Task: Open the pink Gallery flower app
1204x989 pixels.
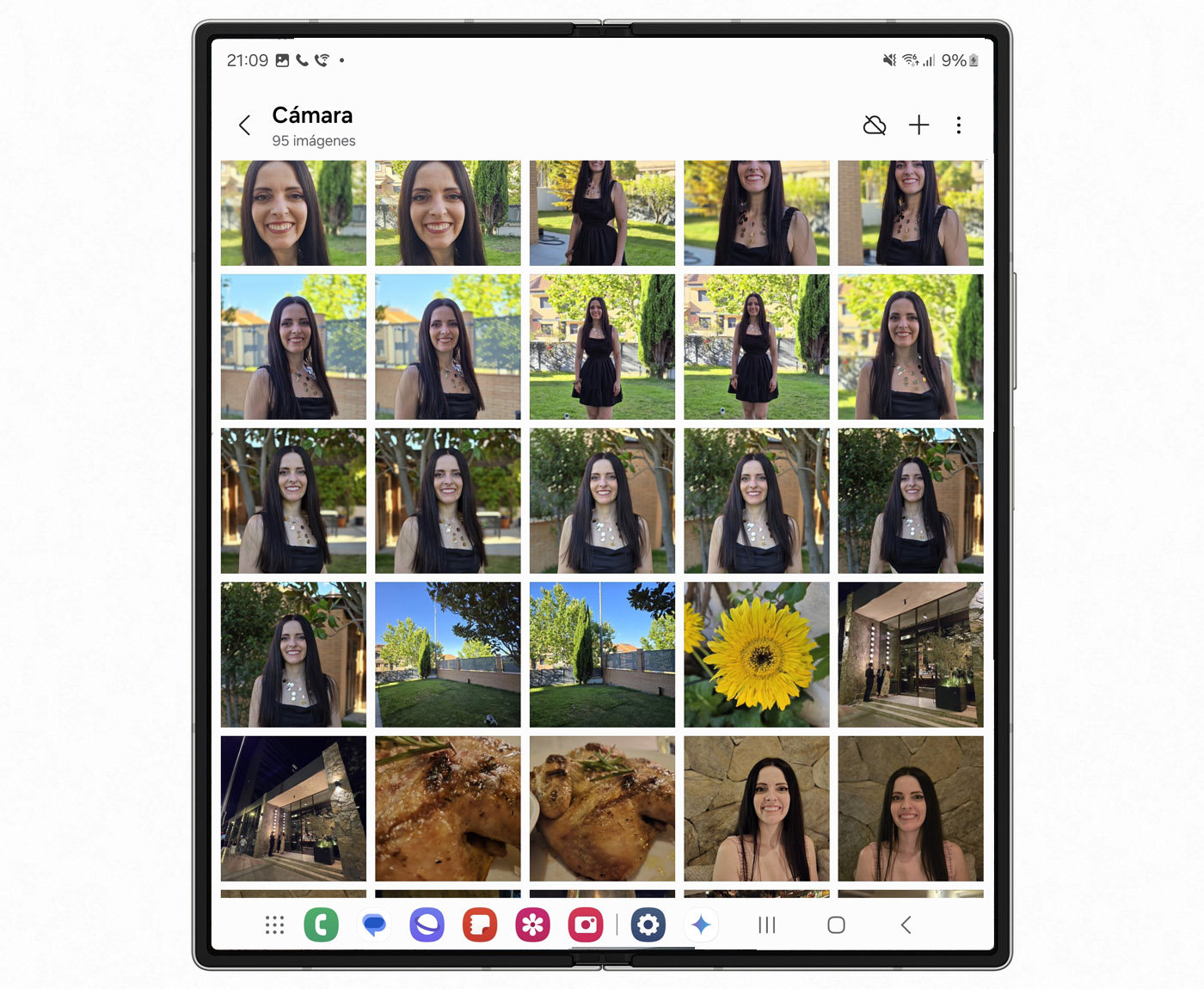Action: pos(533,925)
